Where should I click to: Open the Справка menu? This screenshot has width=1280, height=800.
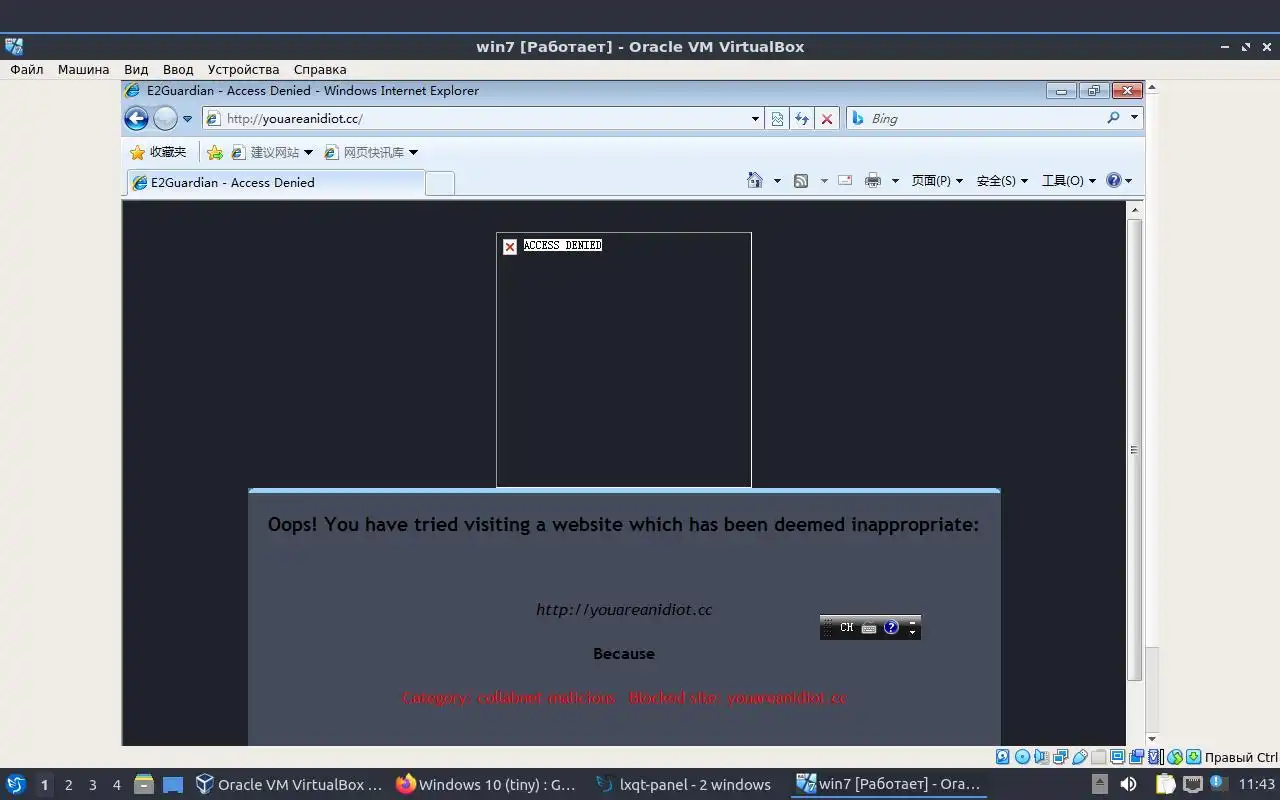(320, 69)
